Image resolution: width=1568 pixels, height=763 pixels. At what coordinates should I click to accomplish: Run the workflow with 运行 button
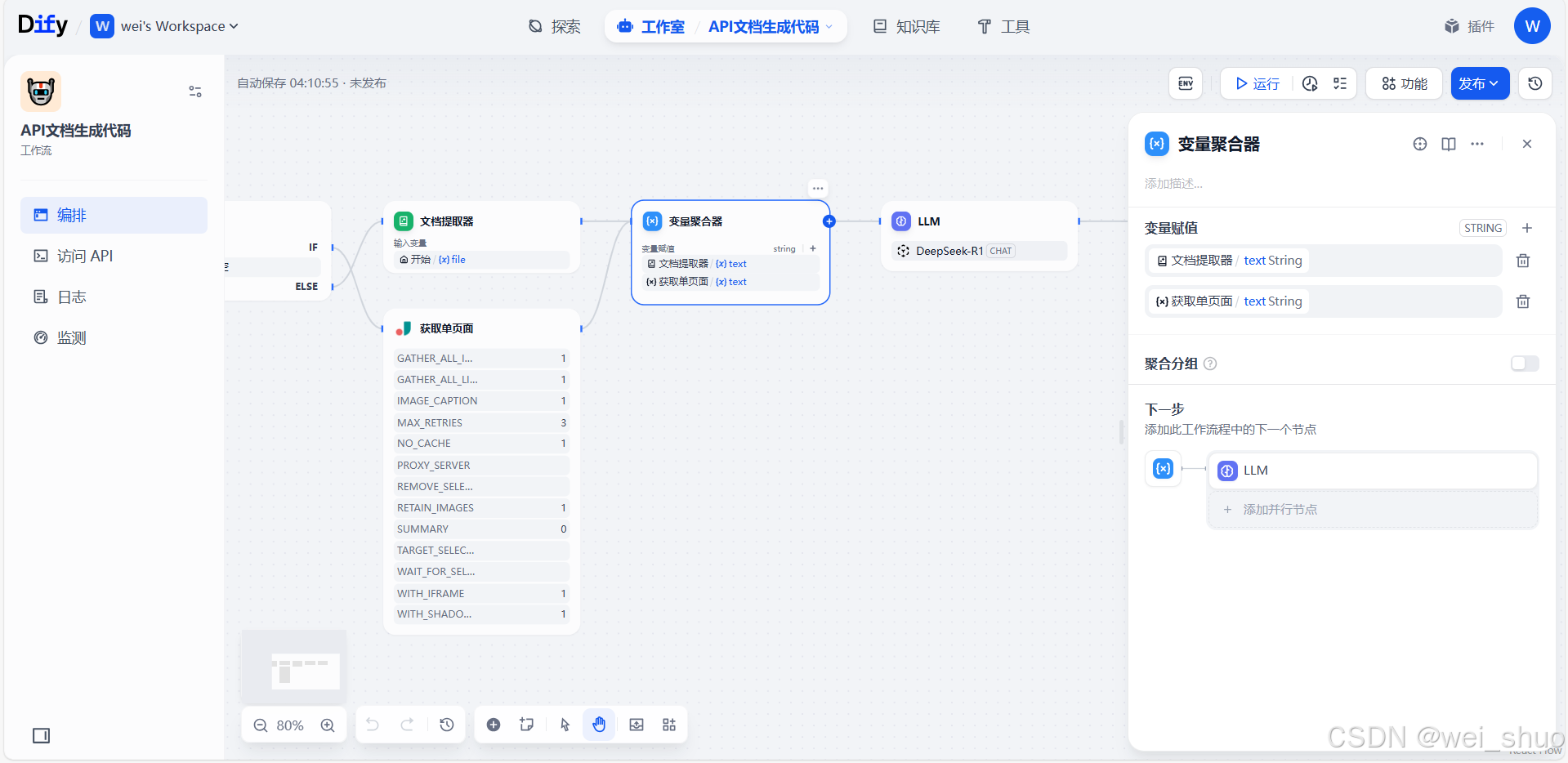1258,83
